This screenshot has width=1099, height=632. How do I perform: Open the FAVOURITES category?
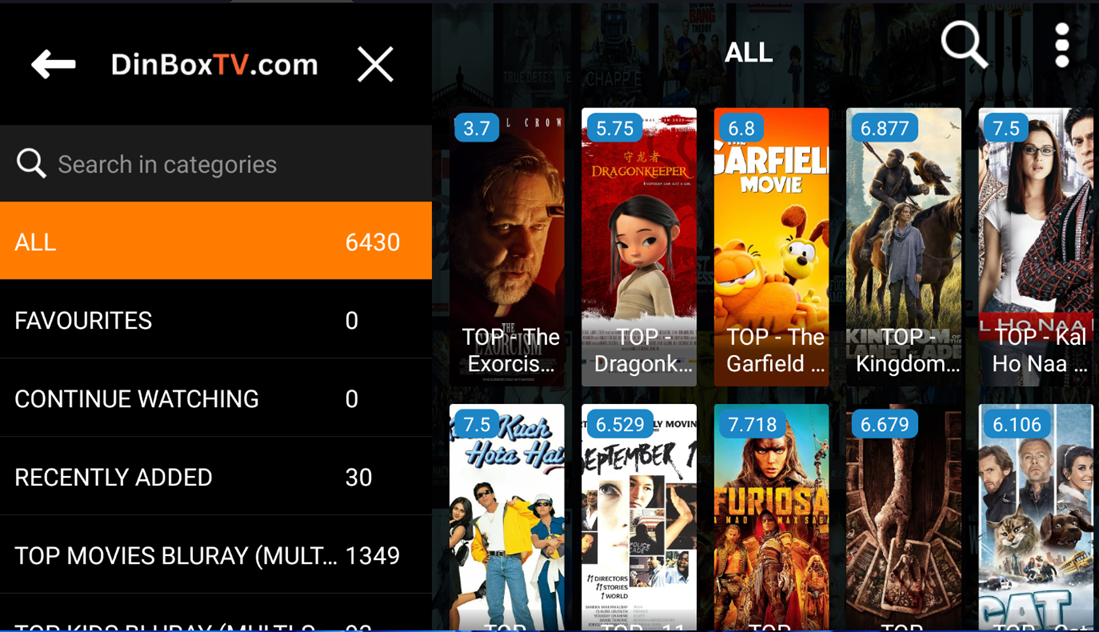coord(216,320)
